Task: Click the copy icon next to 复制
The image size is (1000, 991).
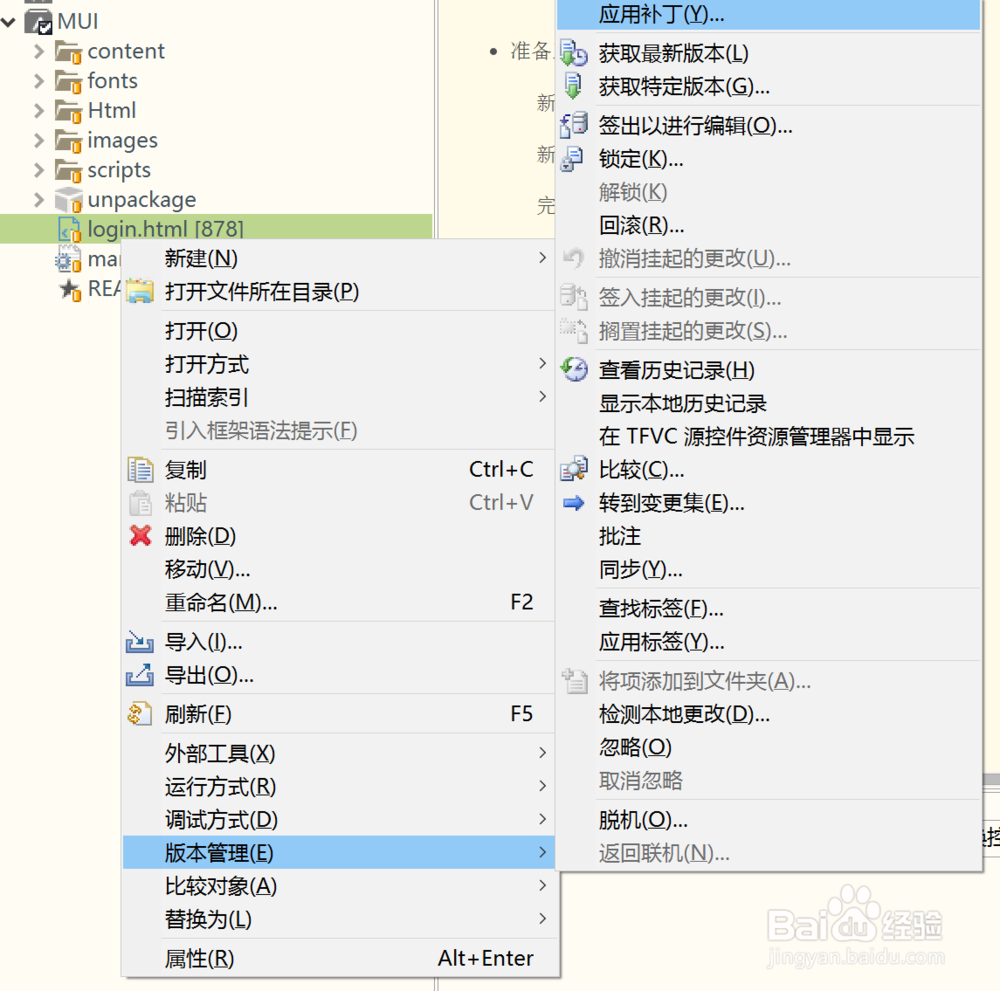Action: pyautogui.click(x=140, y=468)
